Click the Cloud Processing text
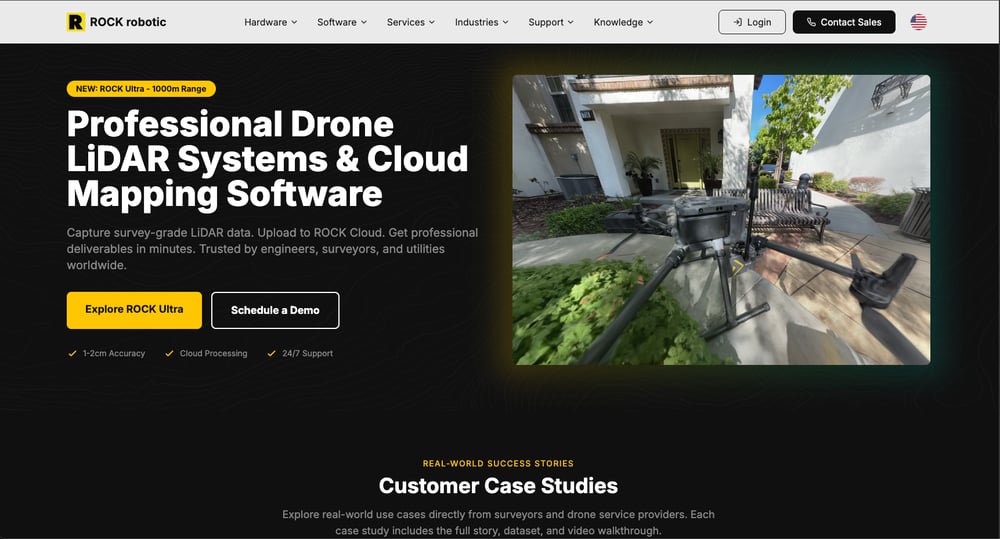1000x539 pixels. (x=213, y=353)
